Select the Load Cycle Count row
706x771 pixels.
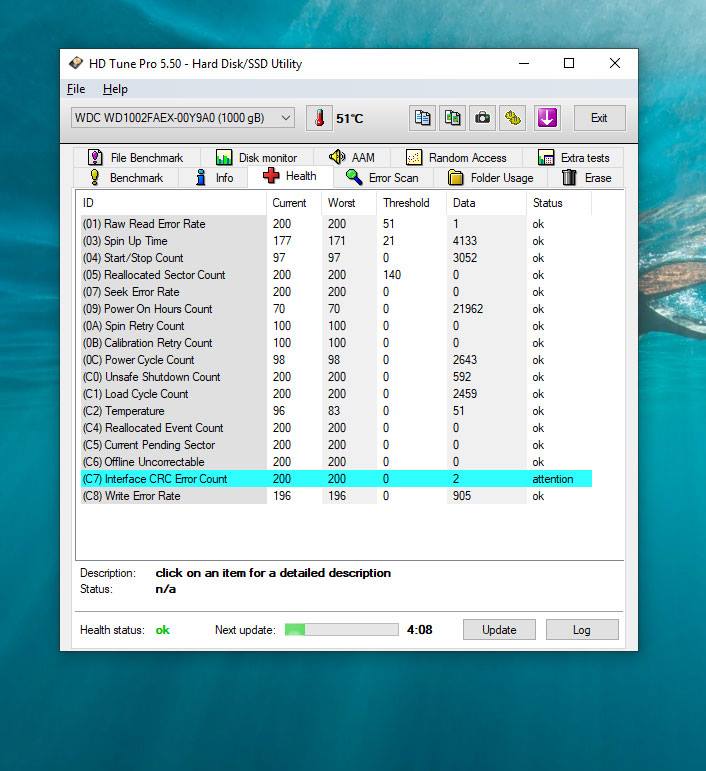[x=336, y=394]
